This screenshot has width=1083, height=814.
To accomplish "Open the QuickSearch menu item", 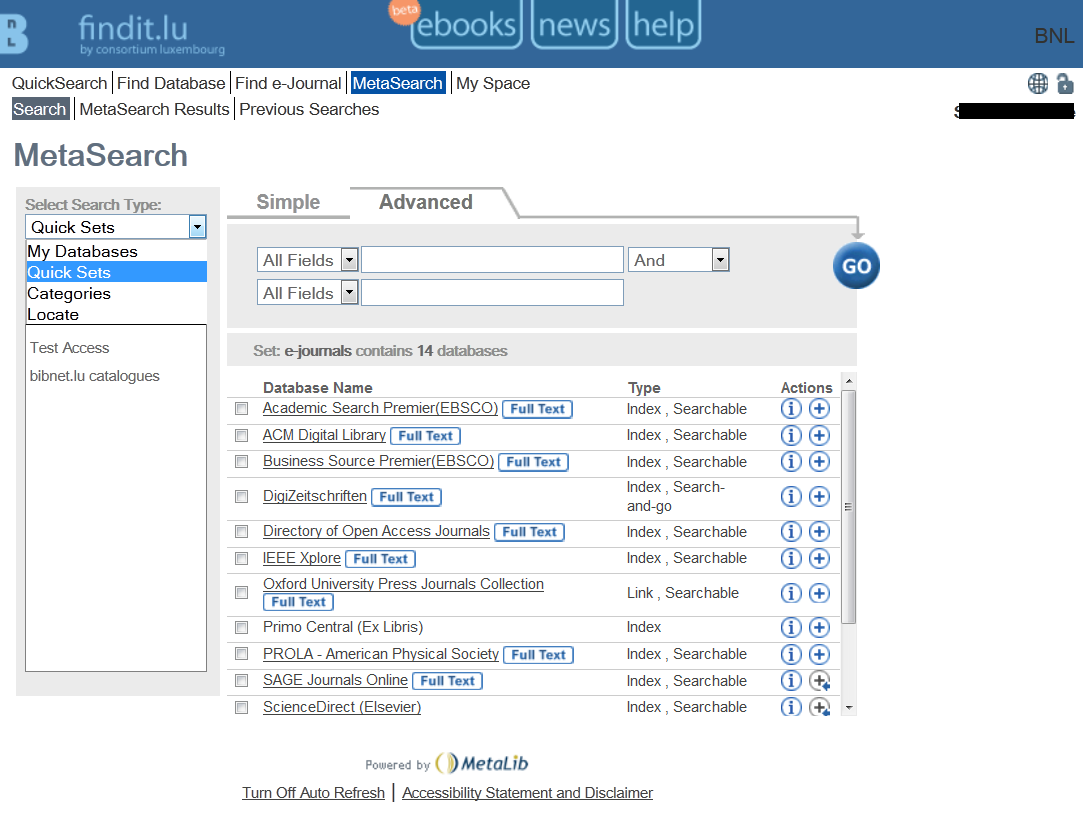I will [59, 84].
